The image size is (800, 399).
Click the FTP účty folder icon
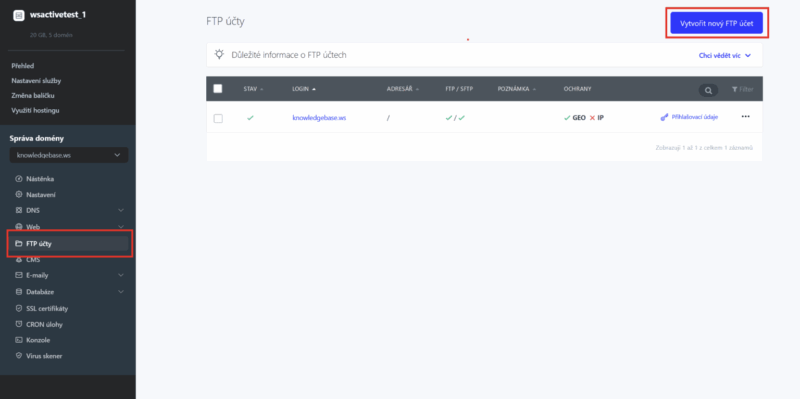pos(19,244)
